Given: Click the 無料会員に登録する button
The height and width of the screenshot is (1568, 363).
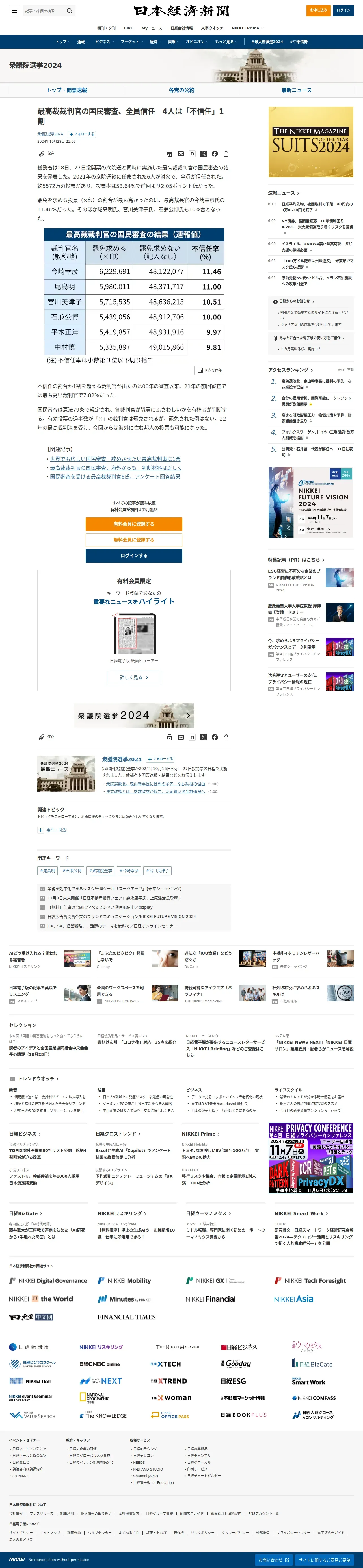Looking at the screenshot, I should [134, 540].
